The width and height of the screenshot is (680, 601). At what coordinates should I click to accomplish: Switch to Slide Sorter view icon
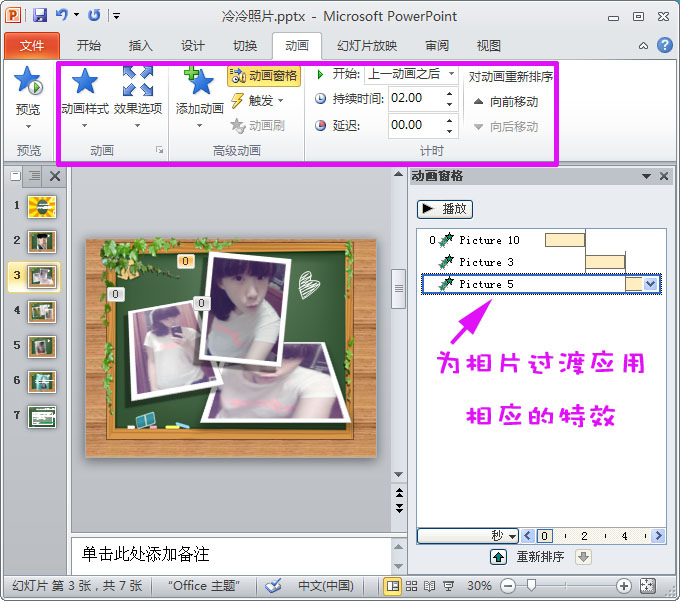[x=411, y=586]
